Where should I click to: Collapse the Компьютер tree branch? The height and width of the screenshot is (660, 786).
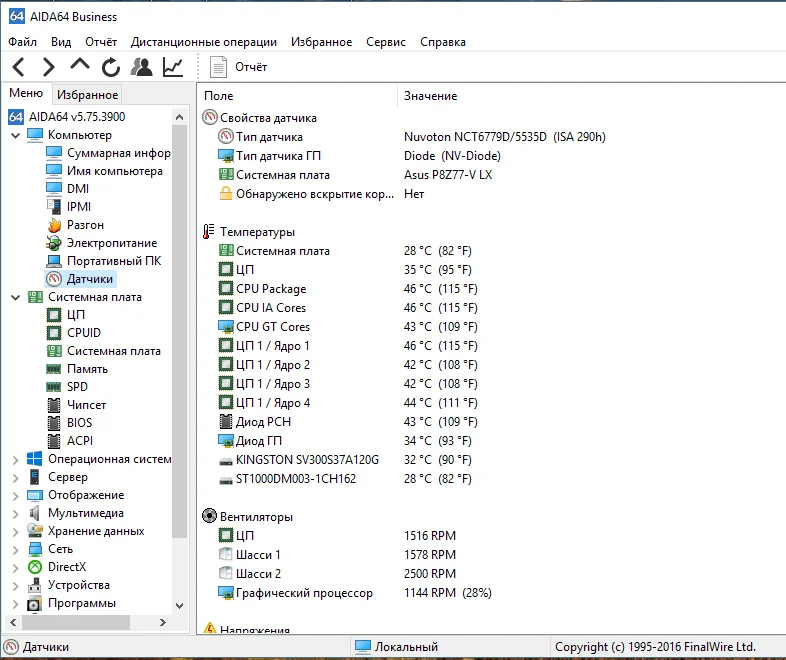tap(16, 135)
